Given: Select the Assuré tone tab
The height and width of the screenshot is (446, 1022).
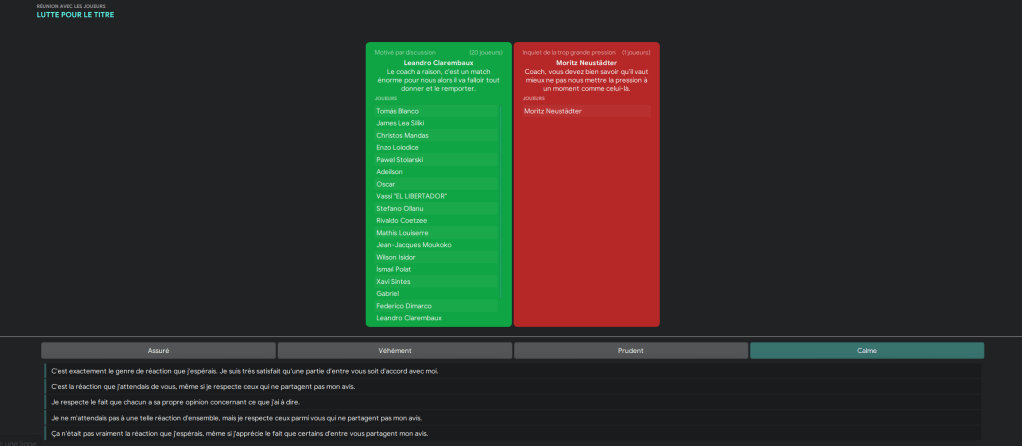Looking at the screenshot, I should coord(158,351).
